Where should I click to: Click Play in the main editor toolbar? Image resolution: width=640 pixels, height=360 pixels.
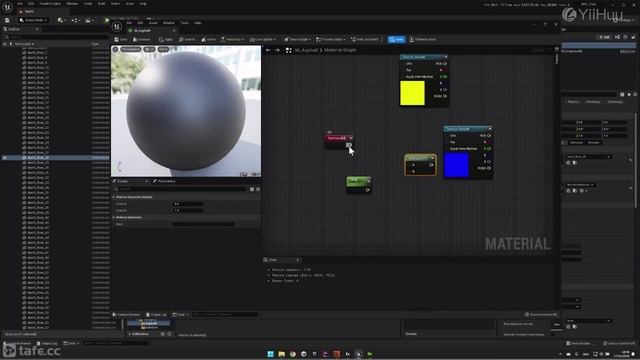coord(107,20)
